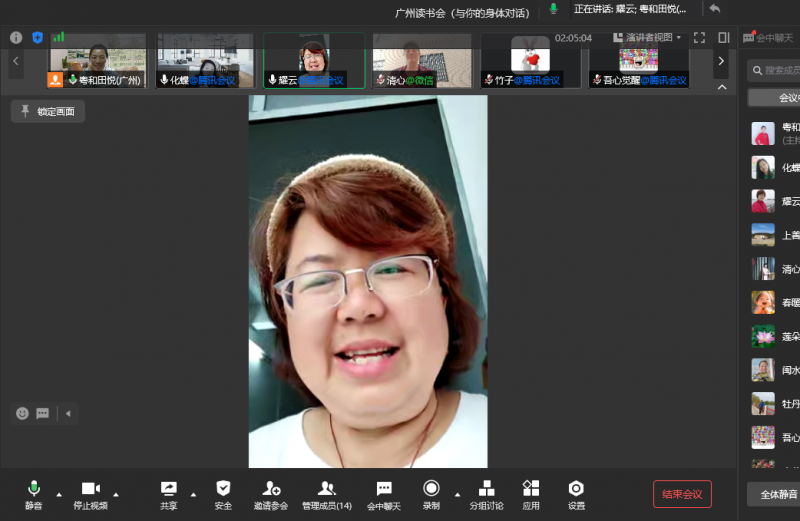Expand the audio options arrow beside 静音

[59, 494]
